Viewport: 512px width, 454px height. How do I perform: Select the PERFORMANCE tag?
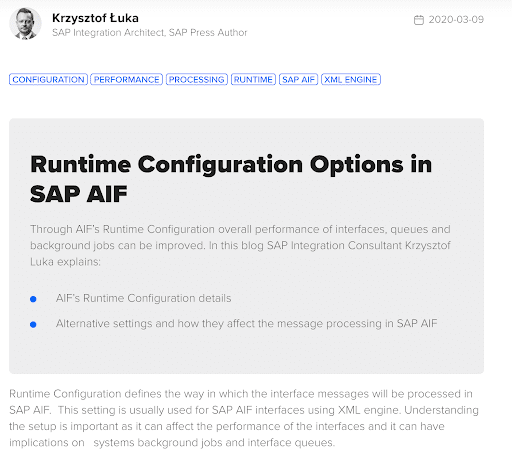pyautogui.click(x=126, y=79)
